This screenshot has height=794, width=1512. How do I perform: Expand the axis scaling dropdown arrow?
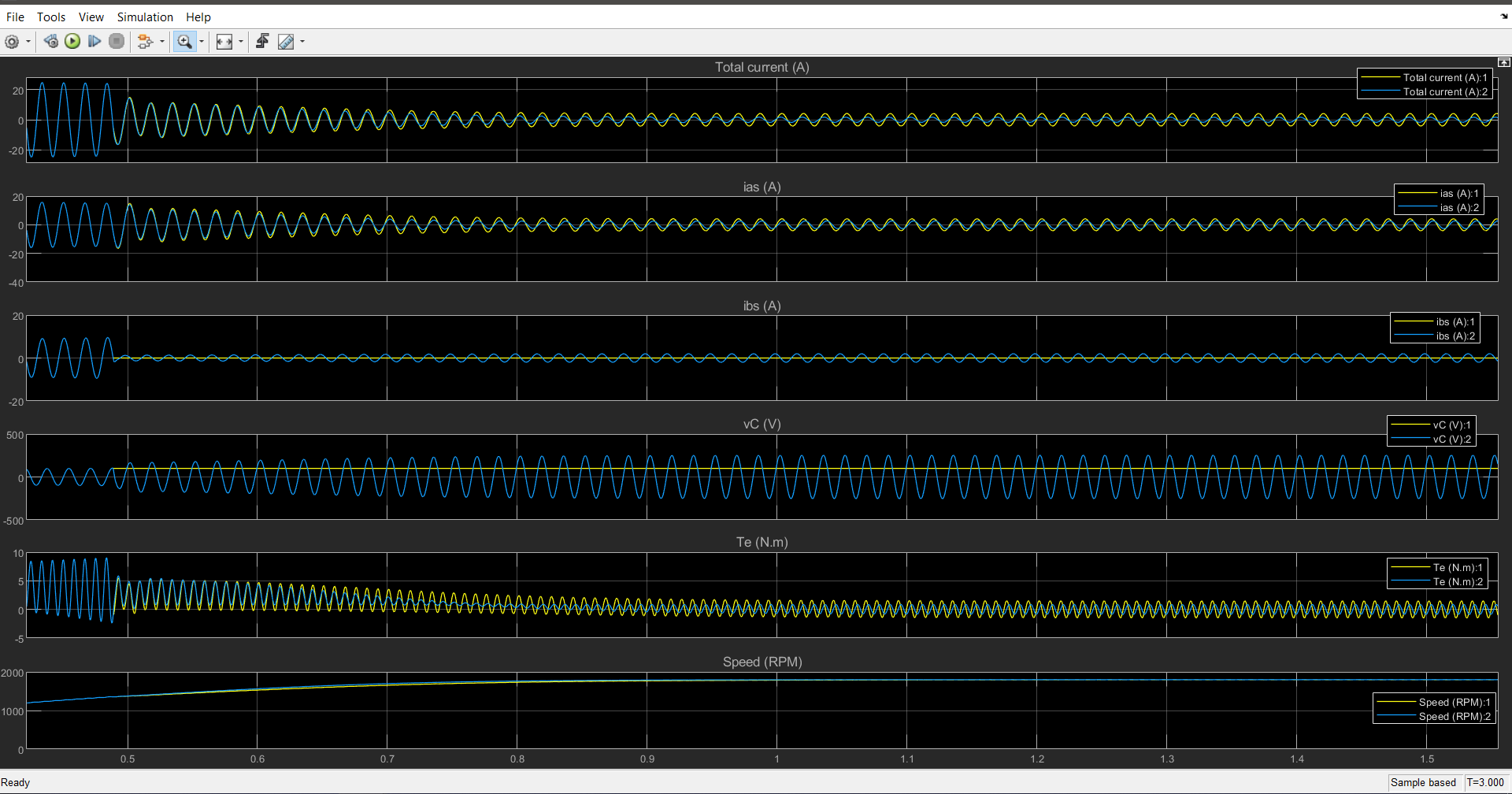coord(241,42)
